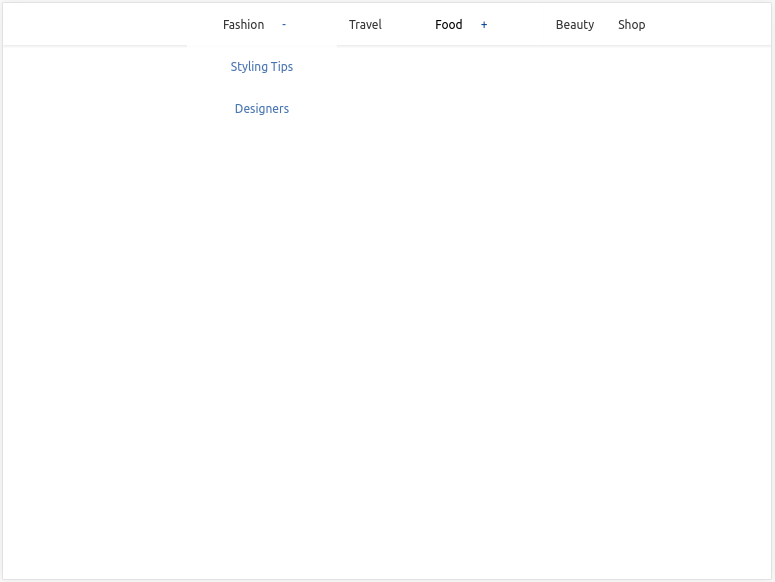Choose Styling Tips under Fashion

tap(261, 67)
